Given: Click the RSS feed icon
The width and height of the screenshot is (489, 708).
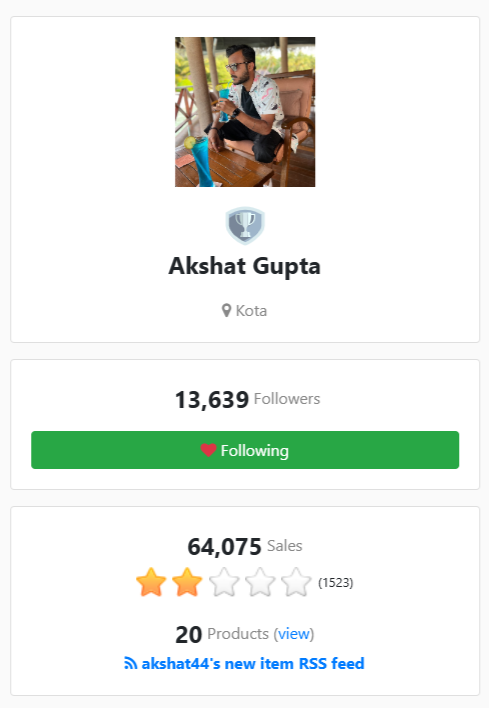Looking at the screenshot, I should tap(130, 663).
